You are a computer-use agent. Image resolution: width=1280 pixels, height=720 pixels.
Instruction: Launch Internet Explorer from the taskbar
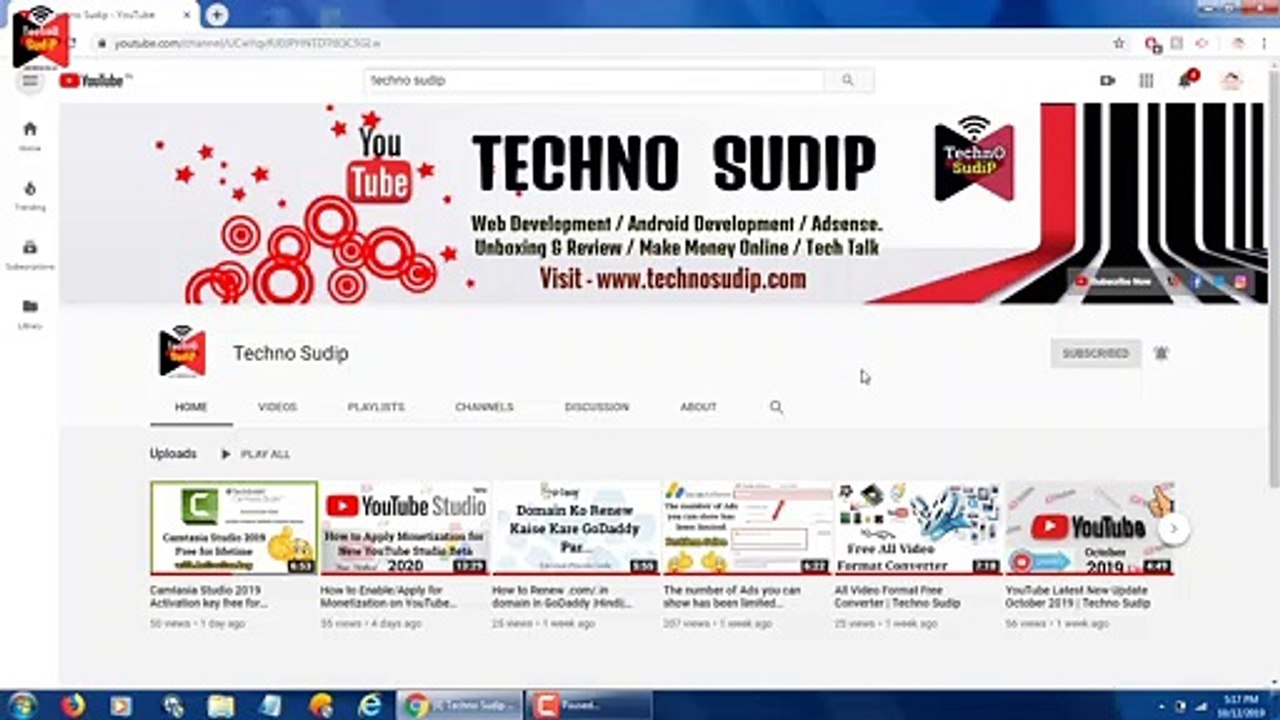(369, 705)
